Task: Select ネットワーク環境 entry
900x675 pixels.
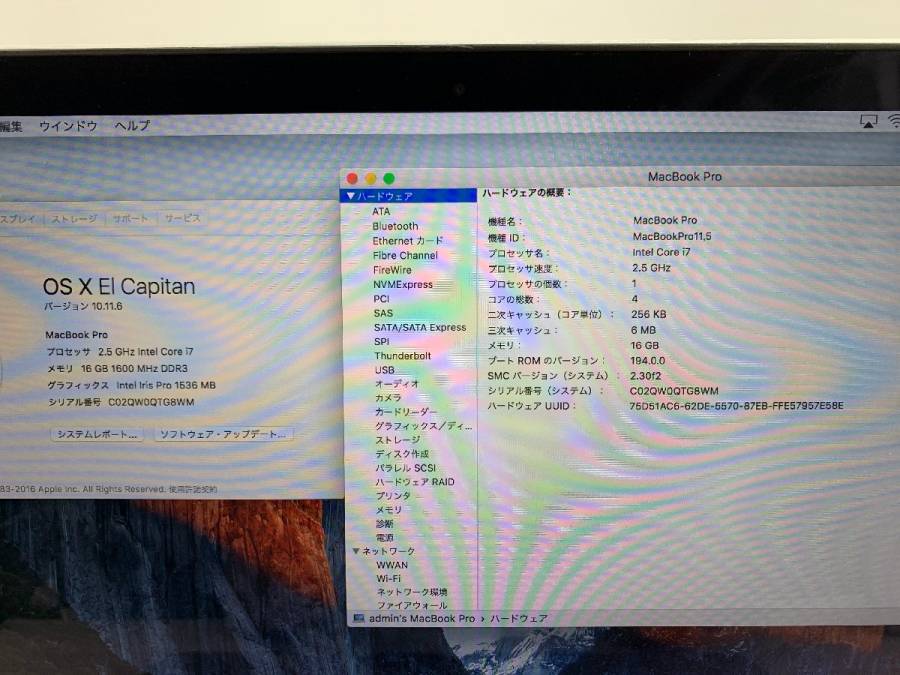Action: pyautogui.click(x=412, y=592)
